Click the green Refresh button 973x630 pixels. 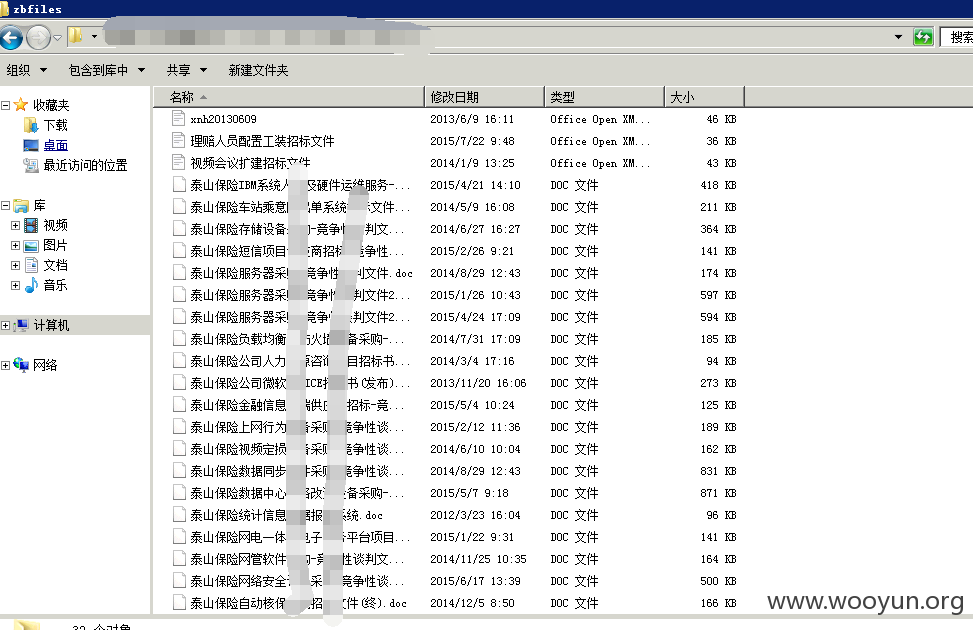click(923, 37)
